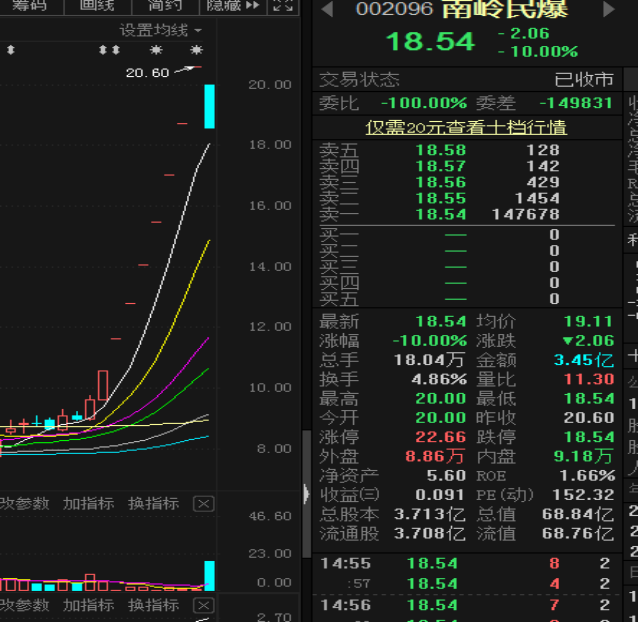Viewport: 638px width, 623px height.
Task: Click the 总值 value 68.84亿
Action: click(578, 514)
